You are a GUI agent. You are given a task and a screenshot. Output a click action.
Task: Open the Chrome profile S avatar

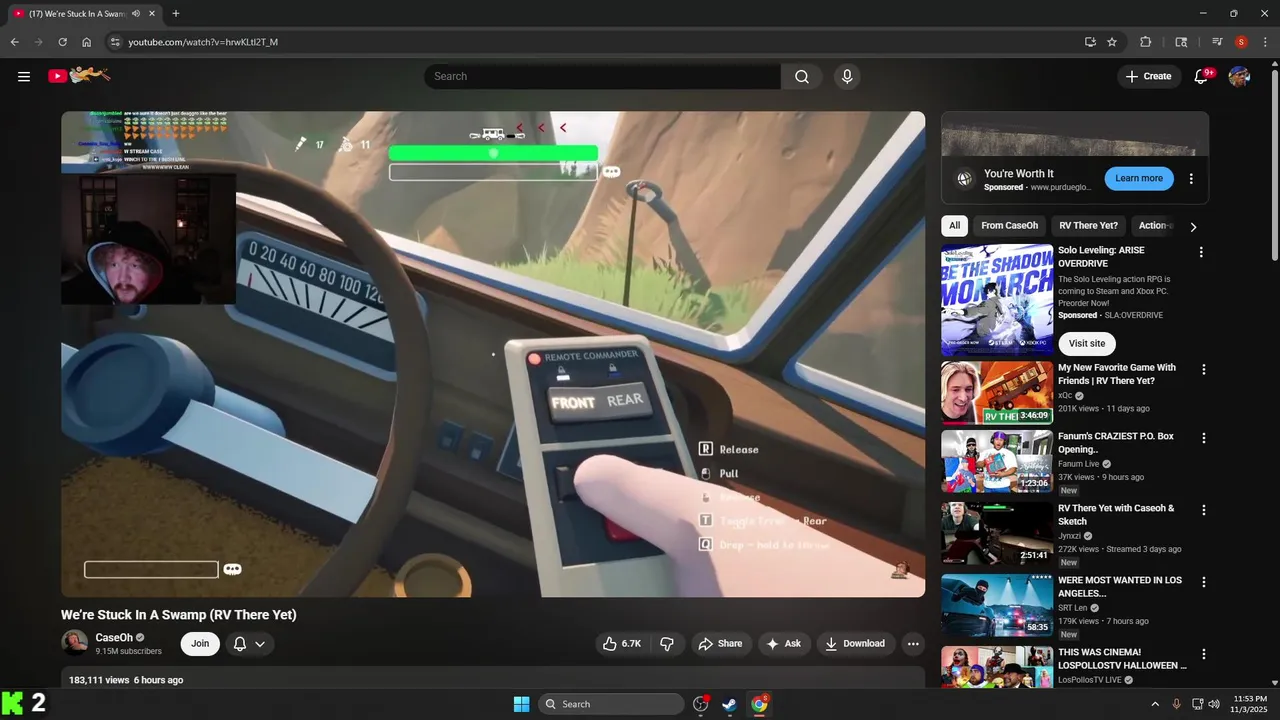[x=1241, y=42]
